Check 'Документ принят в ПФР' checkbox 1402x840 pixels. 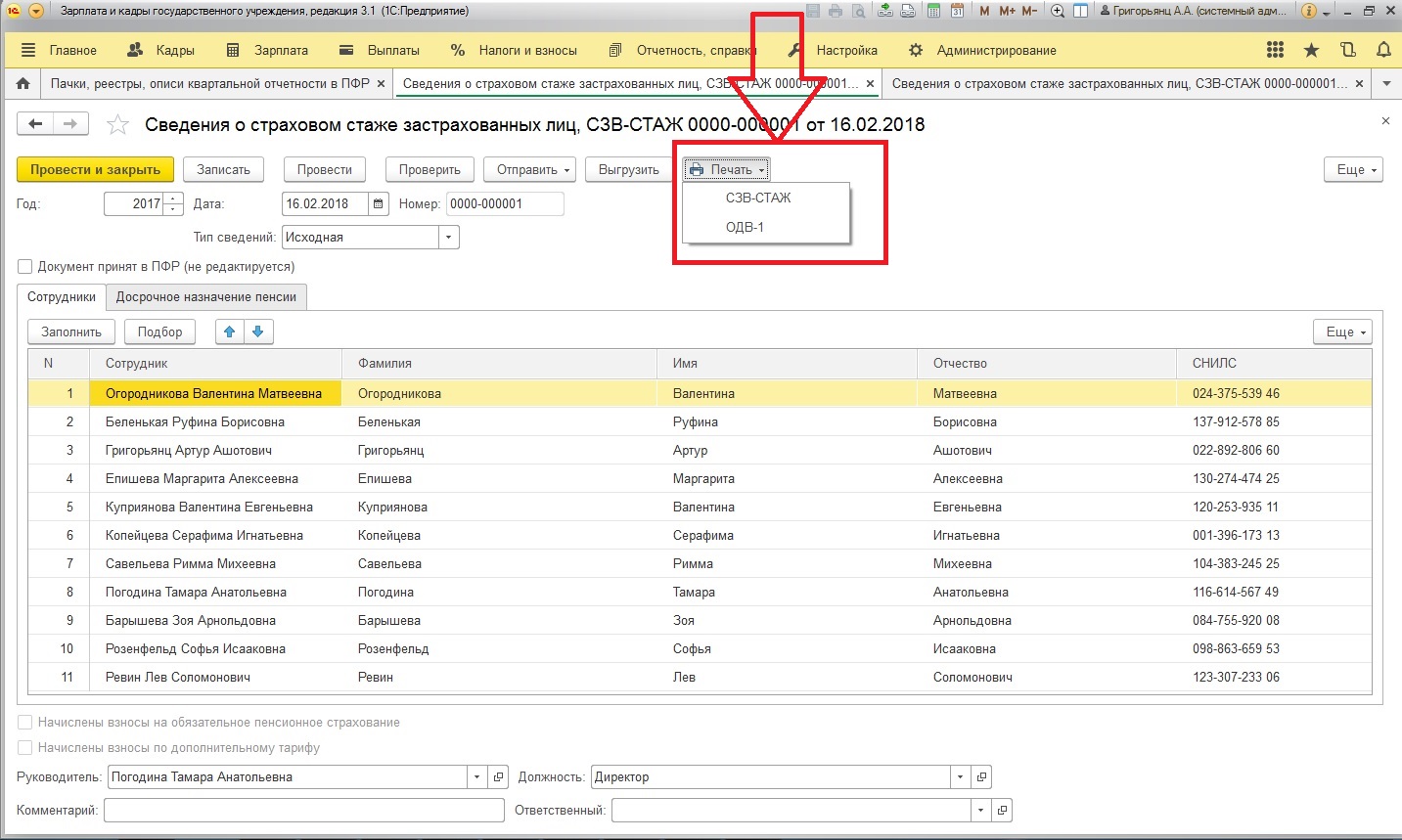click(x=25, y=267)
